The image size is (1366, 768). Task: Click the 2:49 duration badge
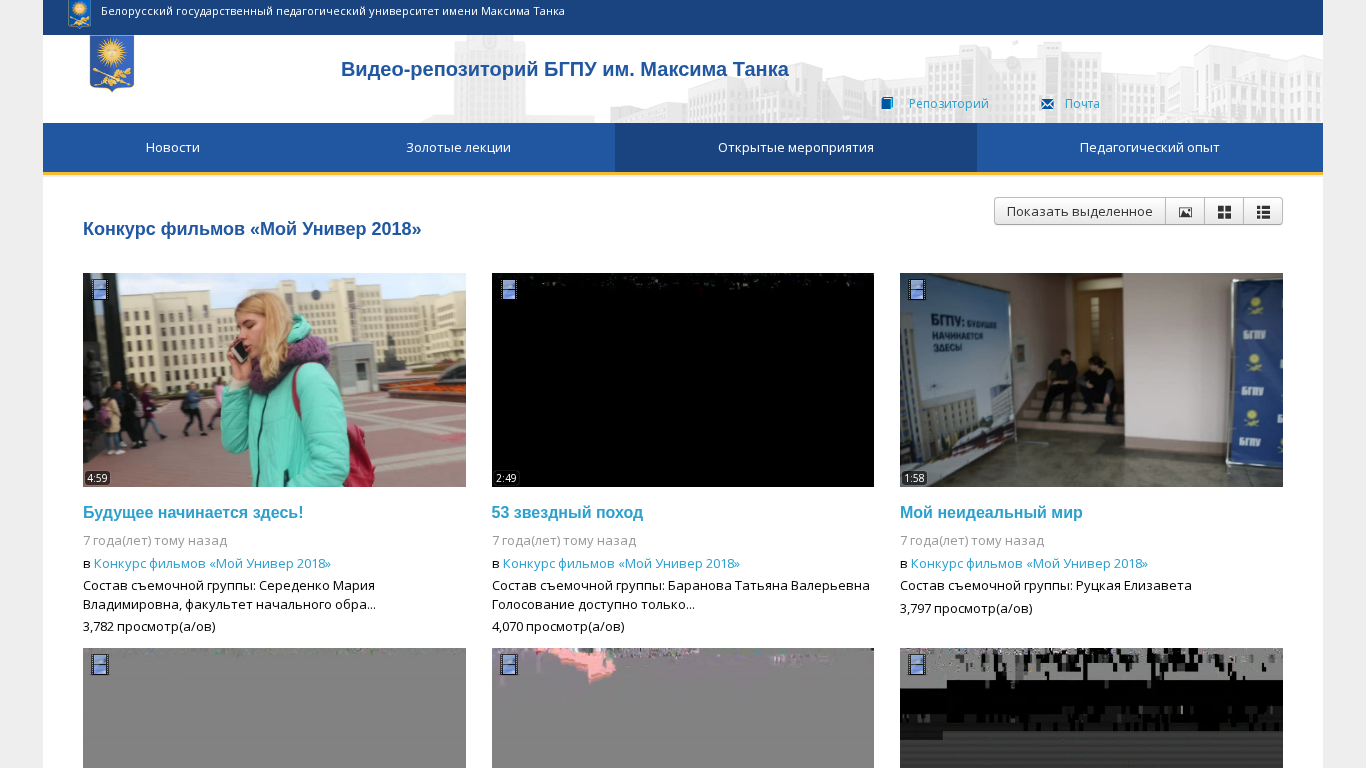(x=506, y=478)
